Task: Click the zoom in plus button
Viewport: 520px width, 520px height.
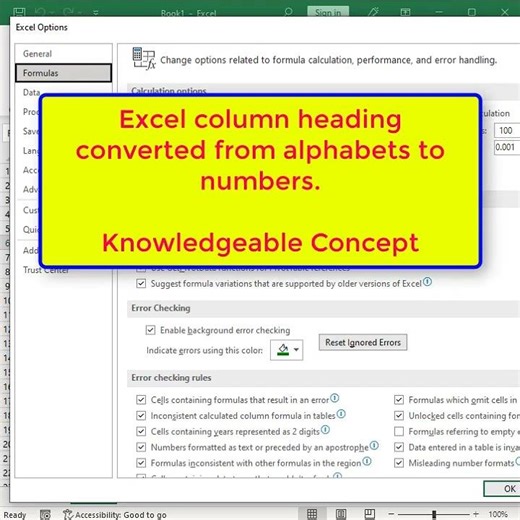Action: 476,514
